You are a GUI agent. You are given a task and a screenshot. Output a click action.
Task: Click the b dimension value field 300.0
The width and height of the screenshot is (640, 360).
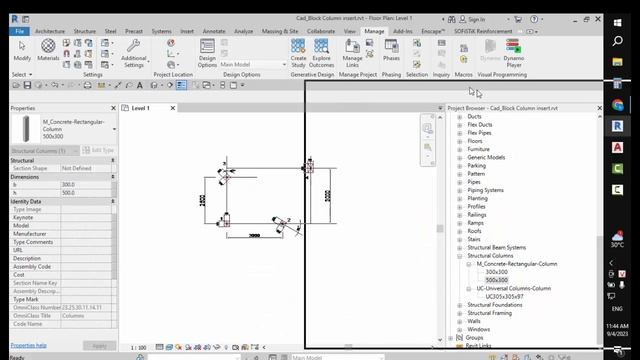pos(86,184)
